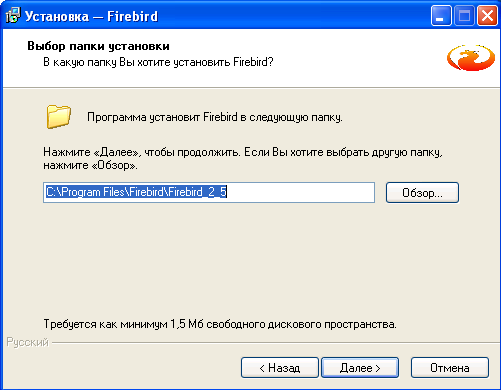Click the required disk space message 1,5 Мб
501x390 pixels.
point(220,324)
